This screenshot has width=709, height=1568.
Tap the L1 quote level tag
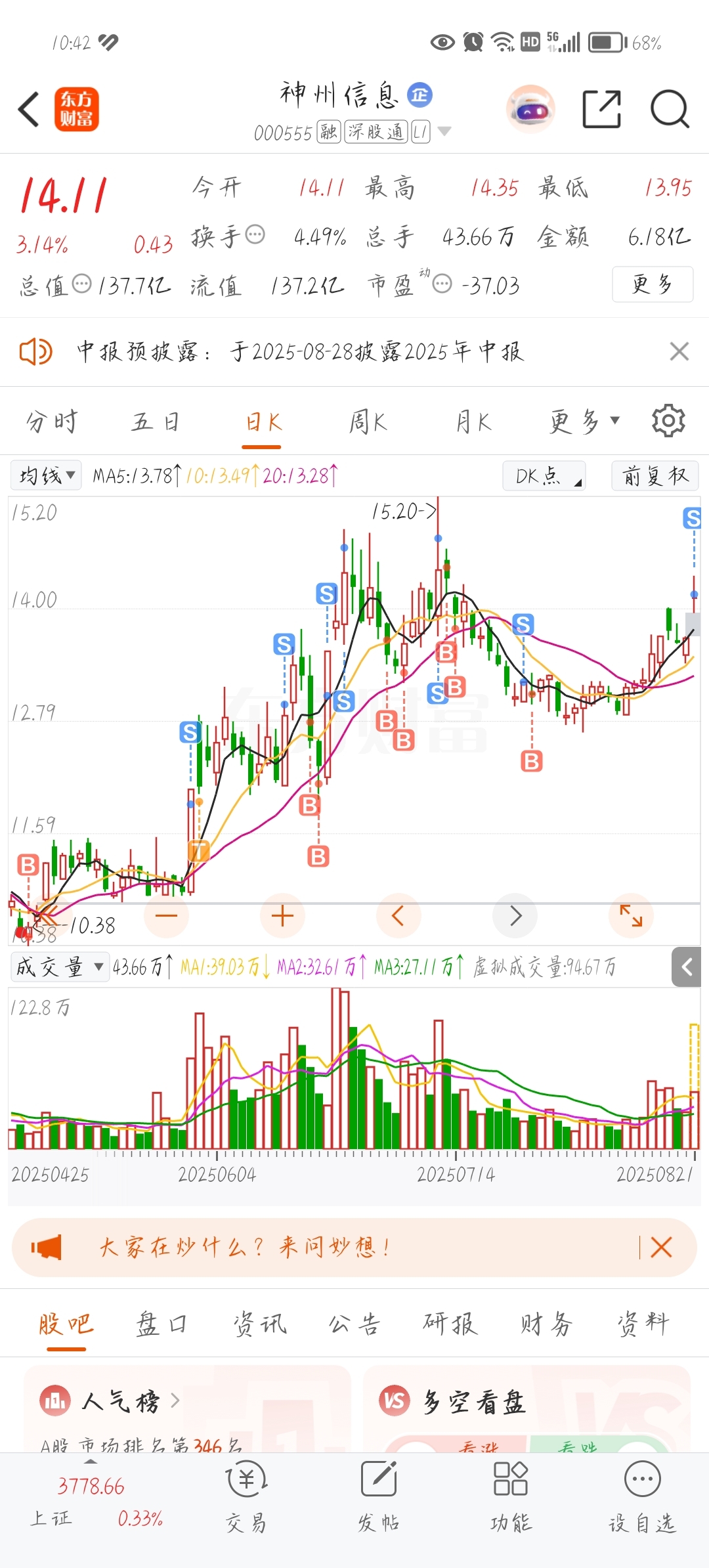(421, 132)
